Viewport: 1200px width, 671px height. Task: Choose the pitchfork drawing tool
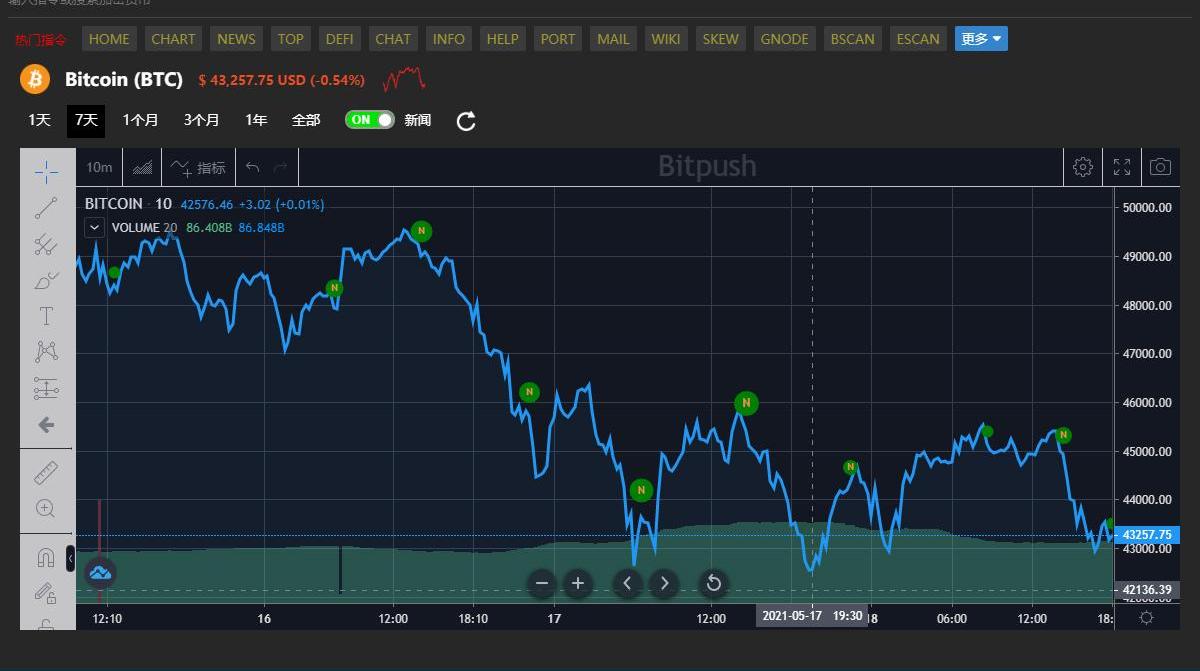pyautogui.click(x=46, y=244)
